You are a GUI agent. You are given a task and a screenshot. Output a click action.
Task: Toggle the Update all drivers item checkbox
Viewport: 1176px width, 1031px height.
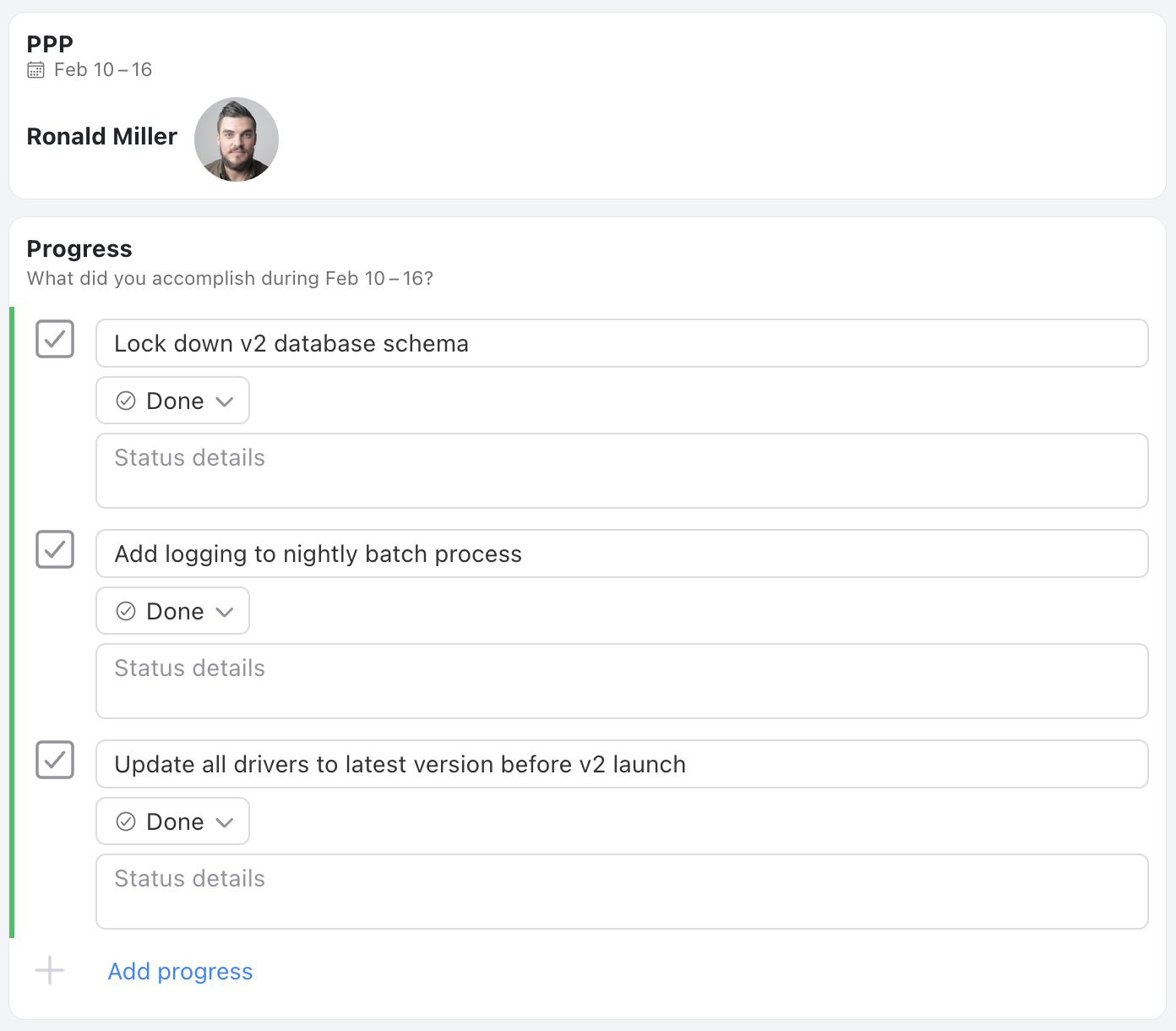(55, 760)
